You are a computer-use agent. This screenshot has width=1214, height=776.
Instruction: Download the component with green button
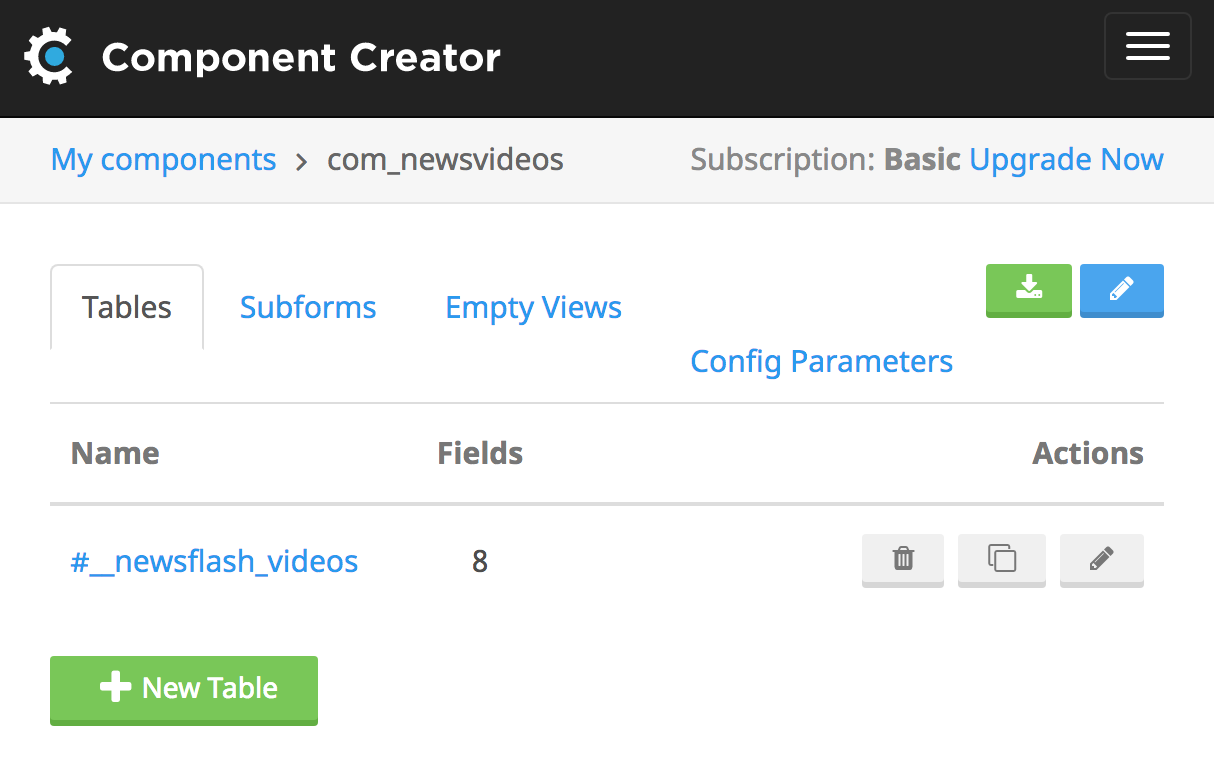point(1028,290)
